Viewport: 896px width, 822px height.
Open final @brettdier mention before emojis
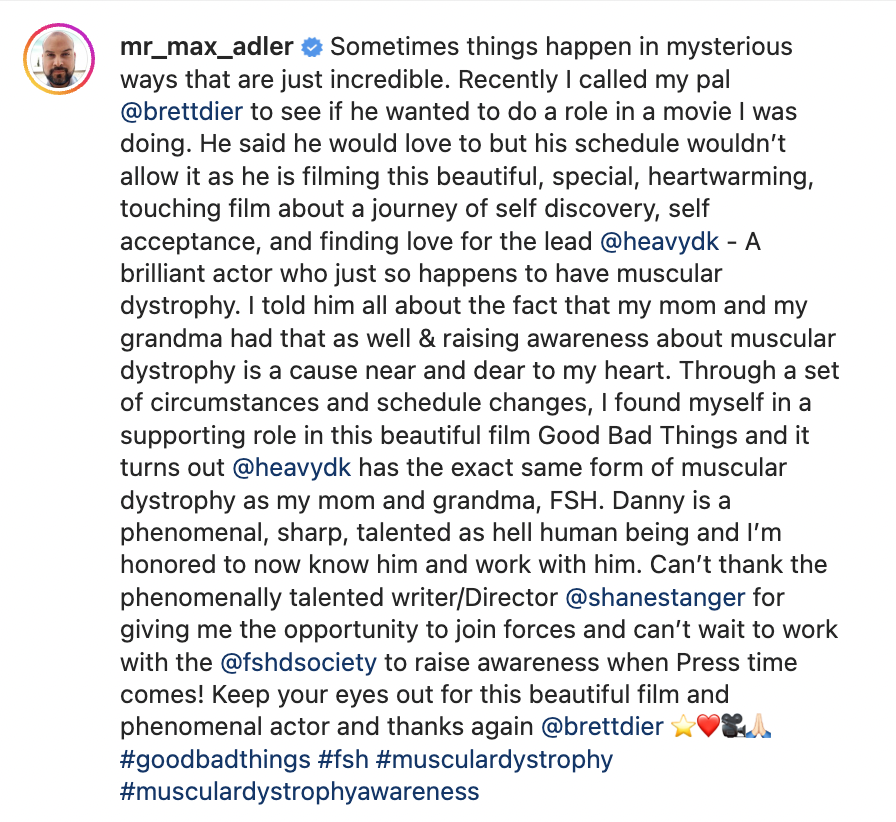tap(602, 727)
